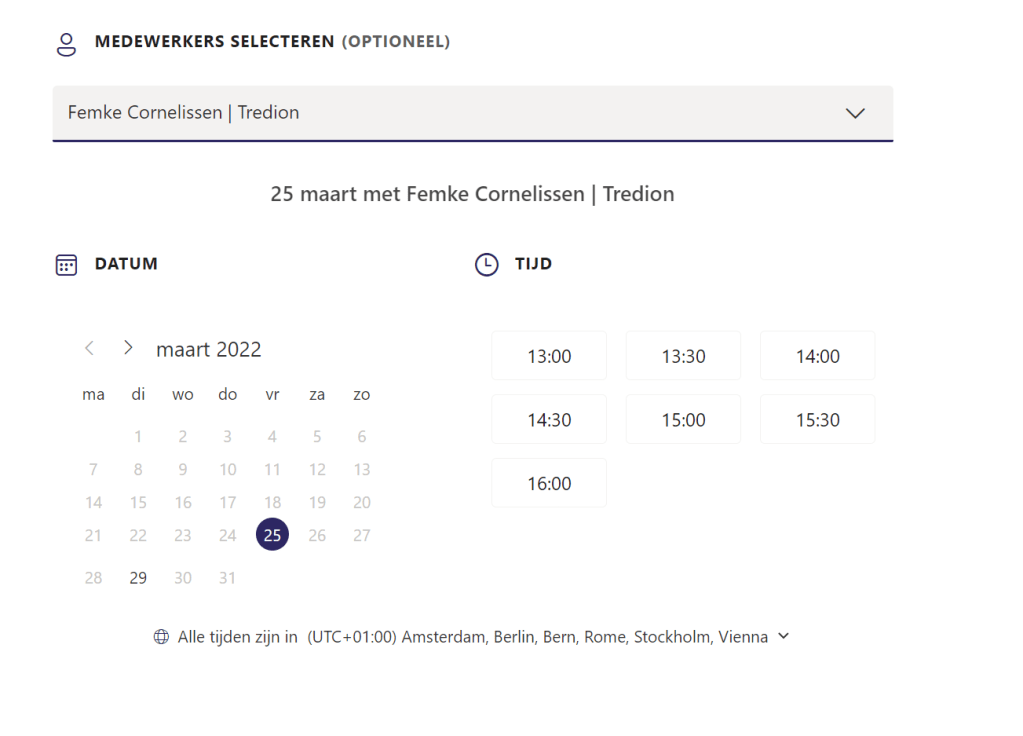The image size is (1023, 736).
Task: Click the calendar icon next to Datum
Action: coord(66,265)
